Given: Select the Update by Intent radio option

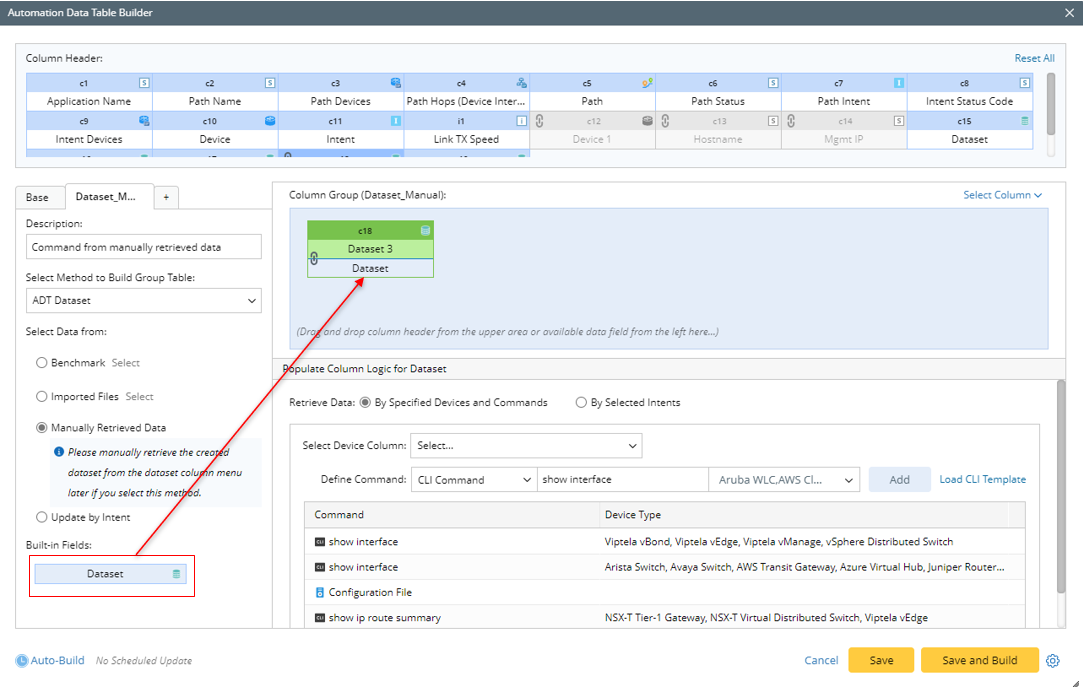Looking at the screenshot, I should pyautogui.click(x=42, y=517).
